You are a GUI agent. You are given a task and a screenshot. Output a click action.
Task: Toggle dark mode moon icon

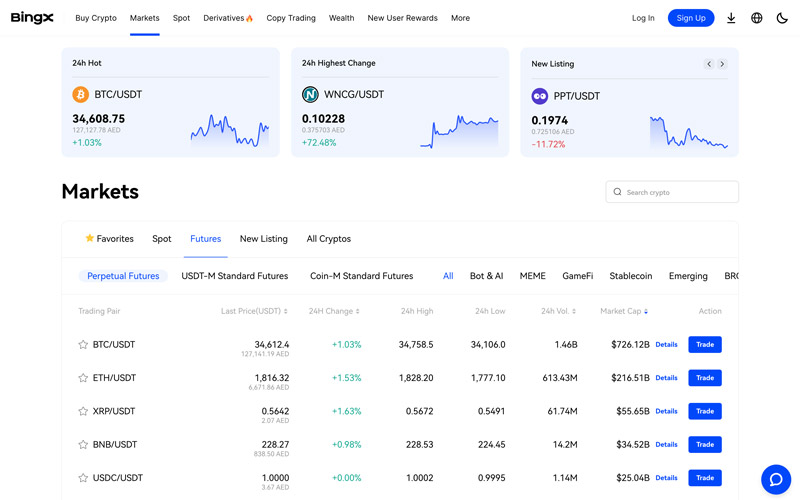(x=782, y=18)
